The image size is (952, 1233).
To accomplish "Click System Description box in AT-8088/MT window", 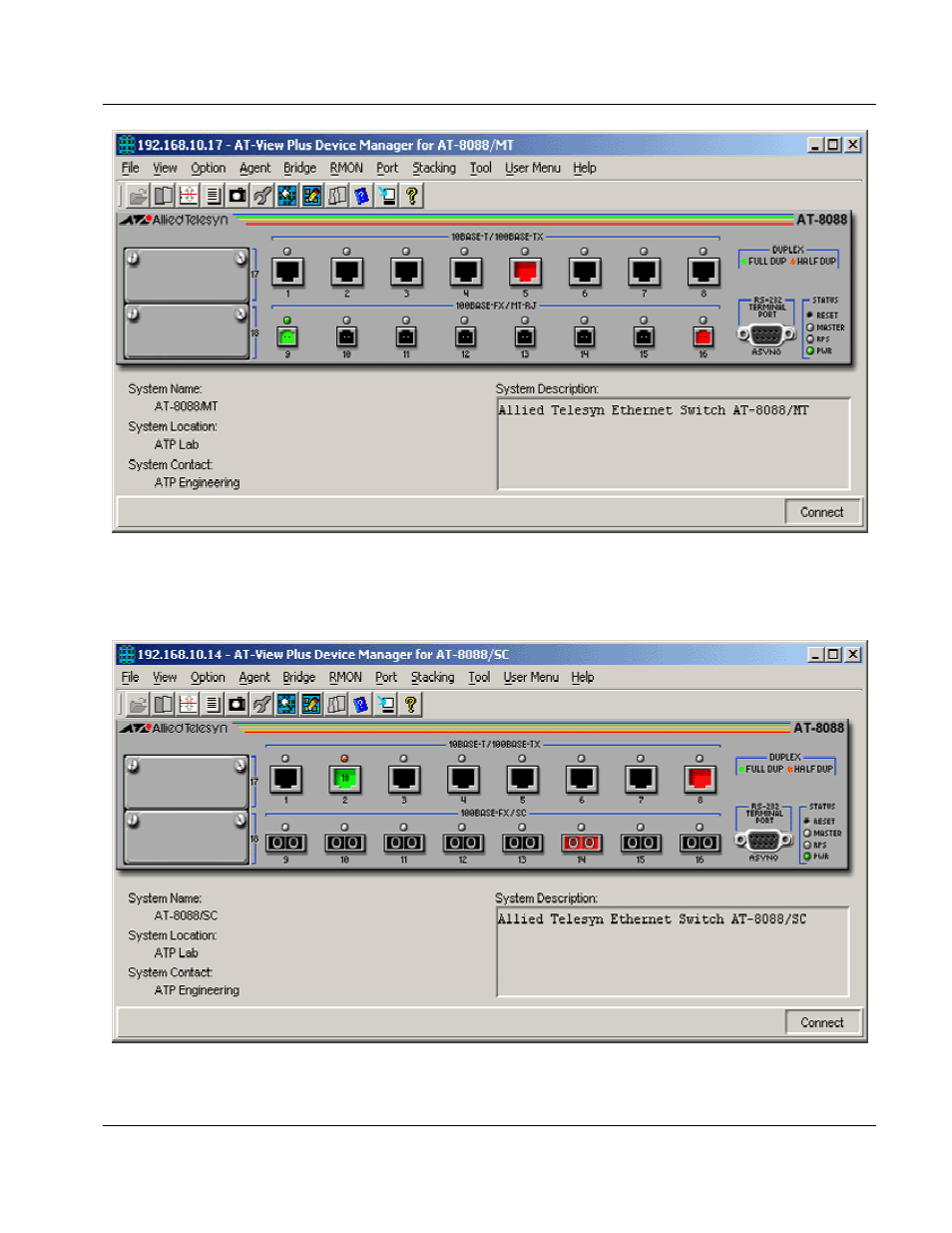I will [674, 443].
